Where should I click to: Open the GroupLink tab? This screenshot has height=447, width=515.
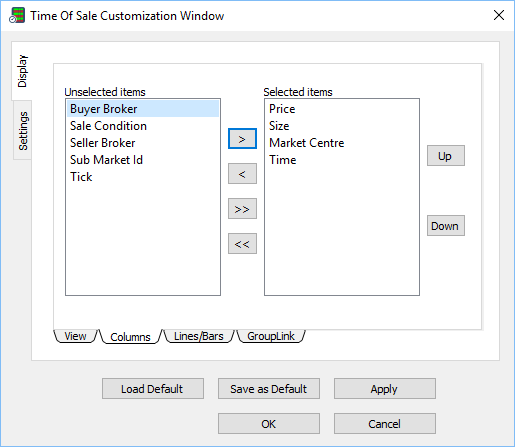[271, 336]
